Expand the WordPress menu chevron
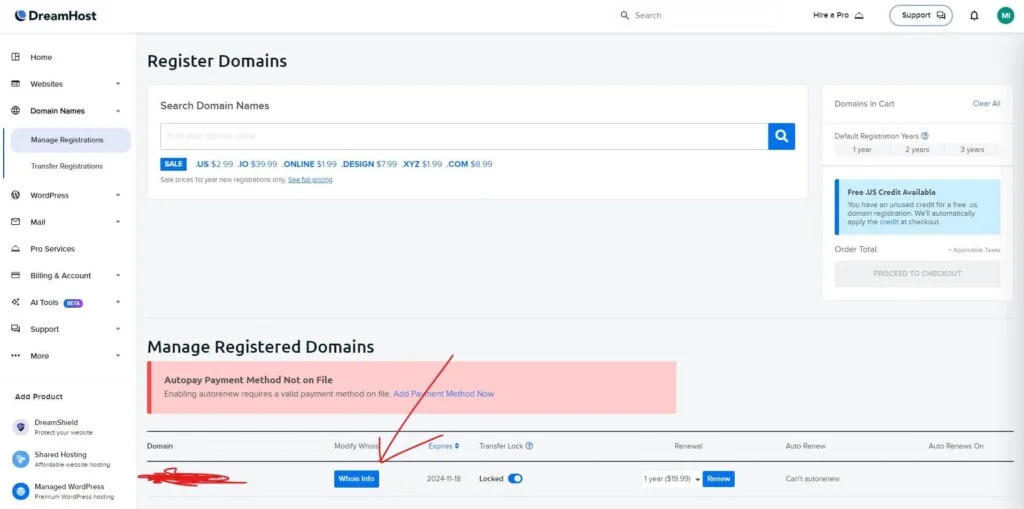This screenshot has height=509, width=1024. pos(118,195)
